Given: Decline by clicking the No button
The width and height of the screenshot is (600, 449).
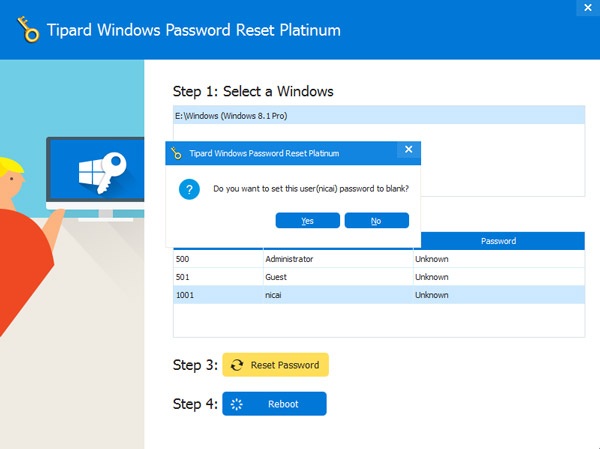Looking at the screenshot, I should [x=377, y=220].
